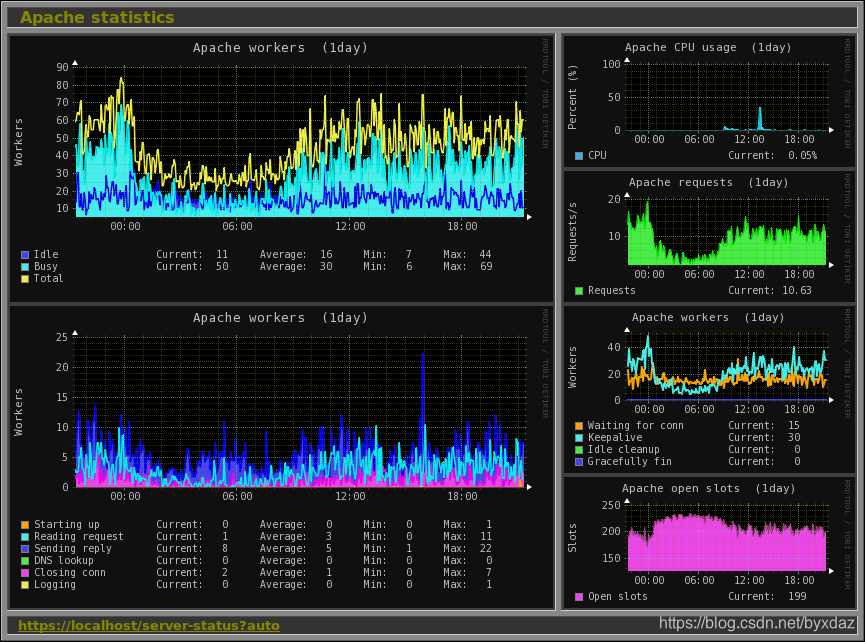
Task: Click the Reading request legend swatch
Action: click(25, 537)
